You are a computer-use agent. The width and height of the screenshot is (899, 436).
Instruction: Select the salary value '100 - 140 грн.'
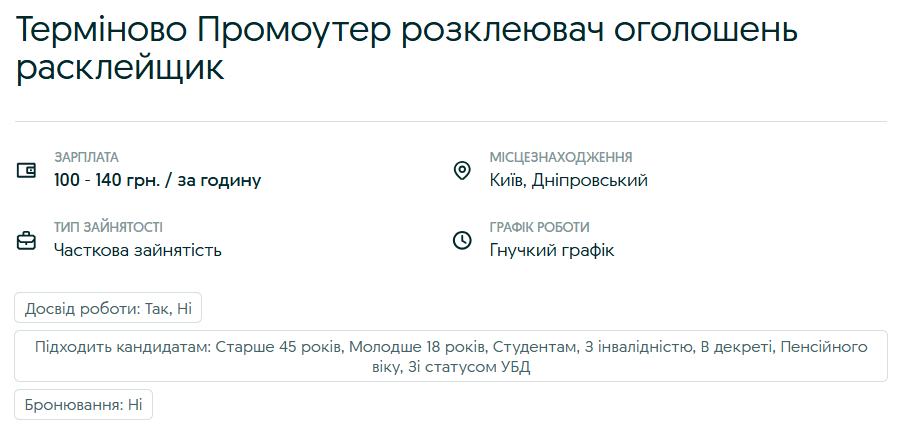point(108,180)
